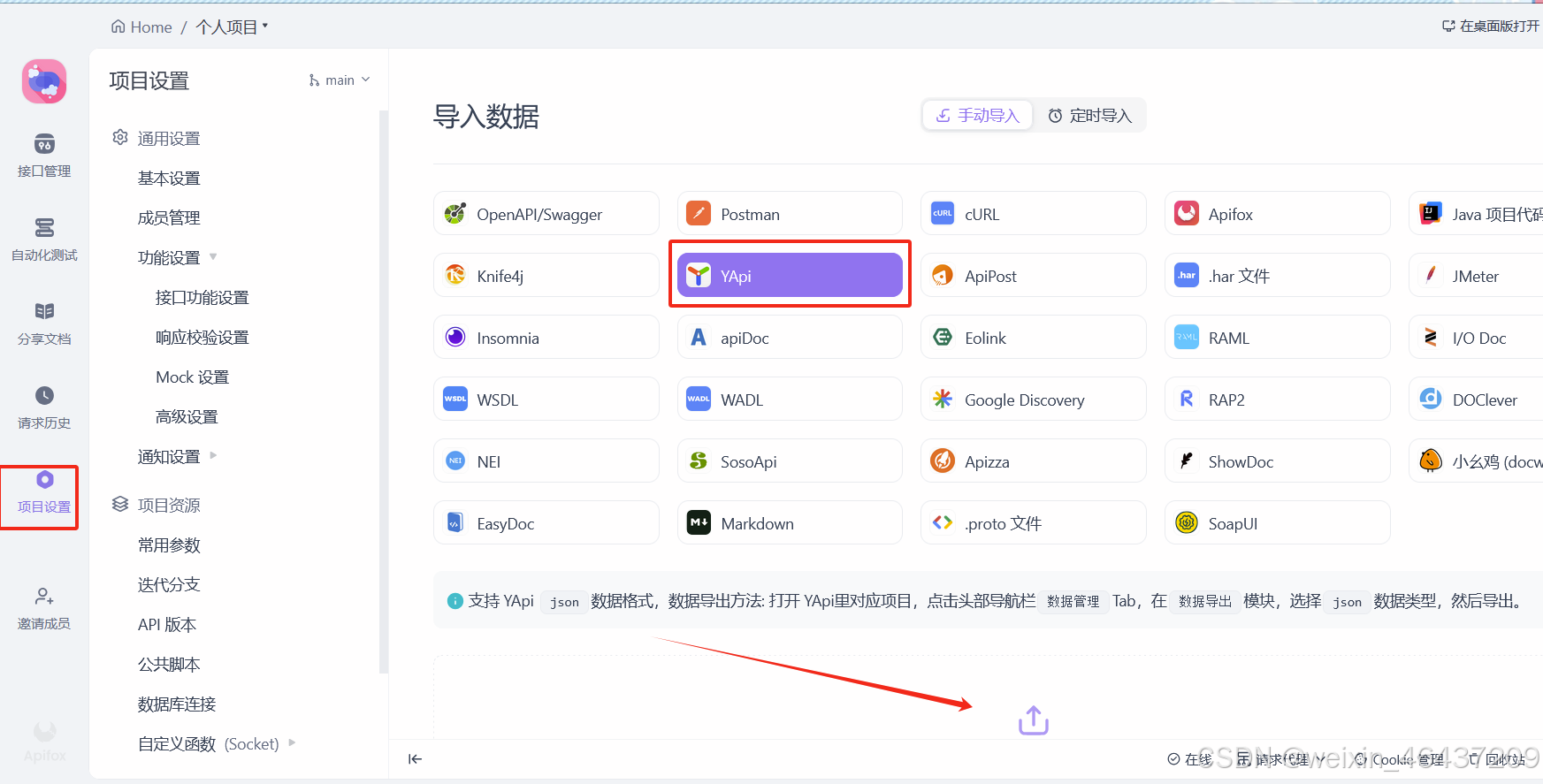Collapse the 功能设置 tree group
The width and height of the screenshot is (1543, 784).
[213, 257]
